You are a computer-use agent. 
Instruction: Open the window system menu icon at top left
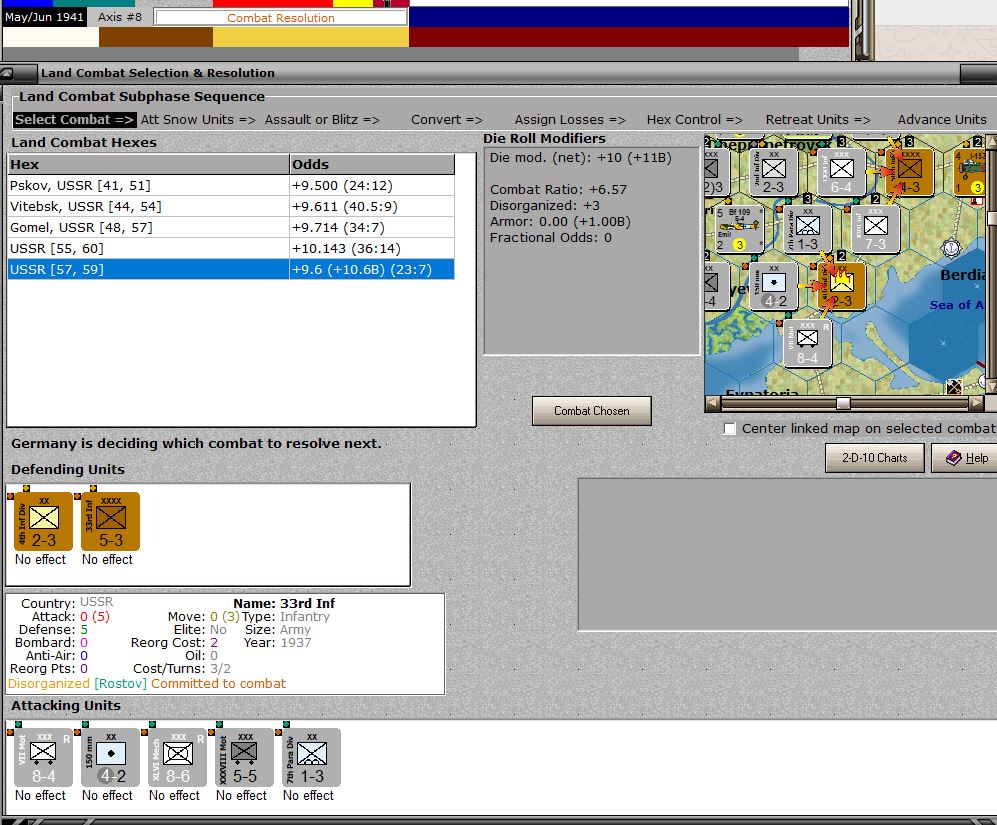(6, 73)
